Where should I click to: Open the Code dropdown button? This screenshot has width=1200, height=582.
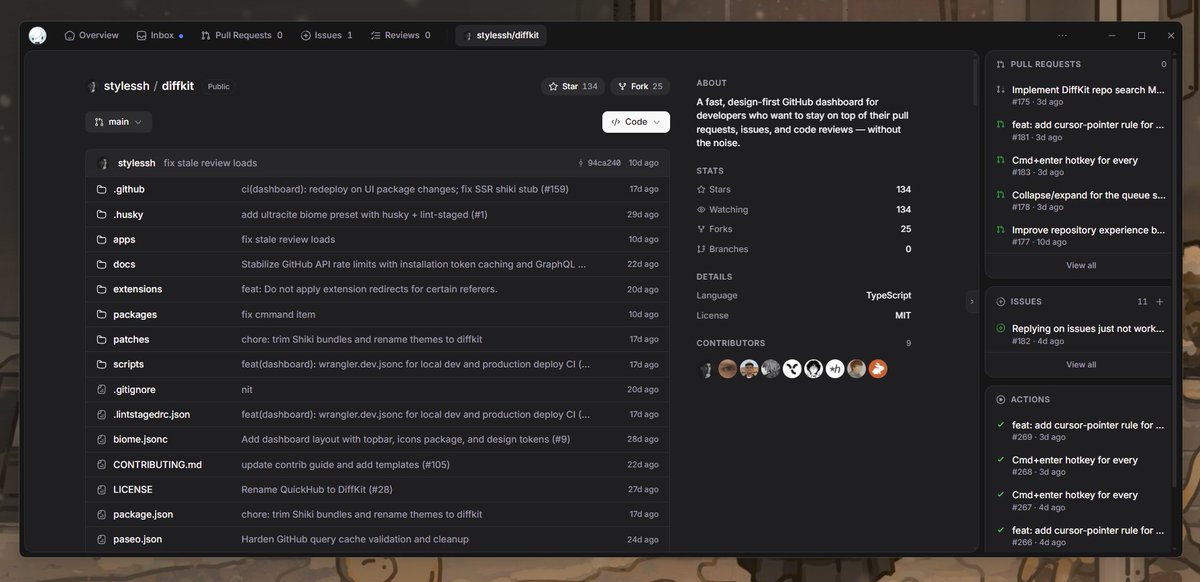tap(636, 122)
